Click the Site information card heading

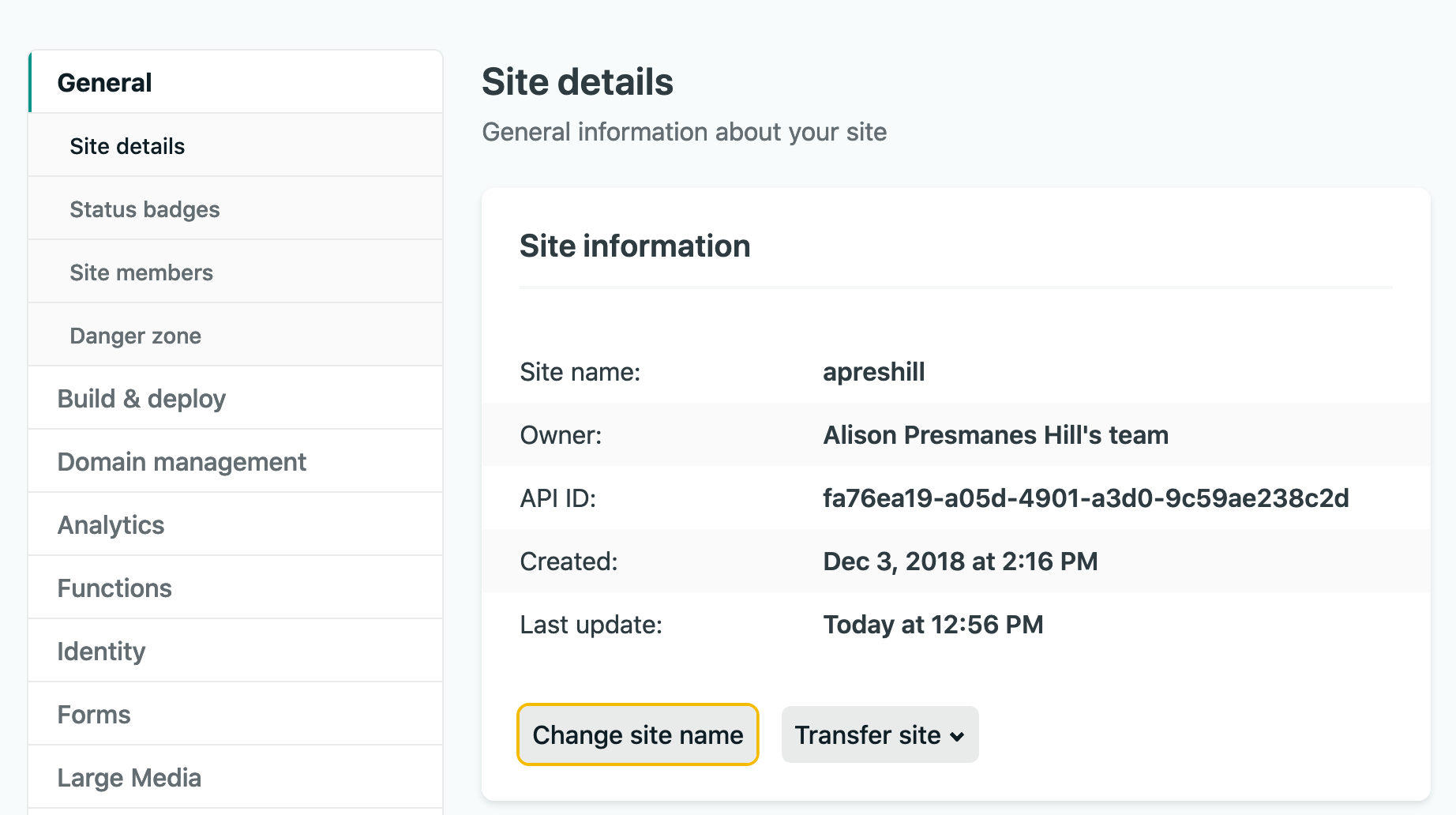tap(635, 246)
